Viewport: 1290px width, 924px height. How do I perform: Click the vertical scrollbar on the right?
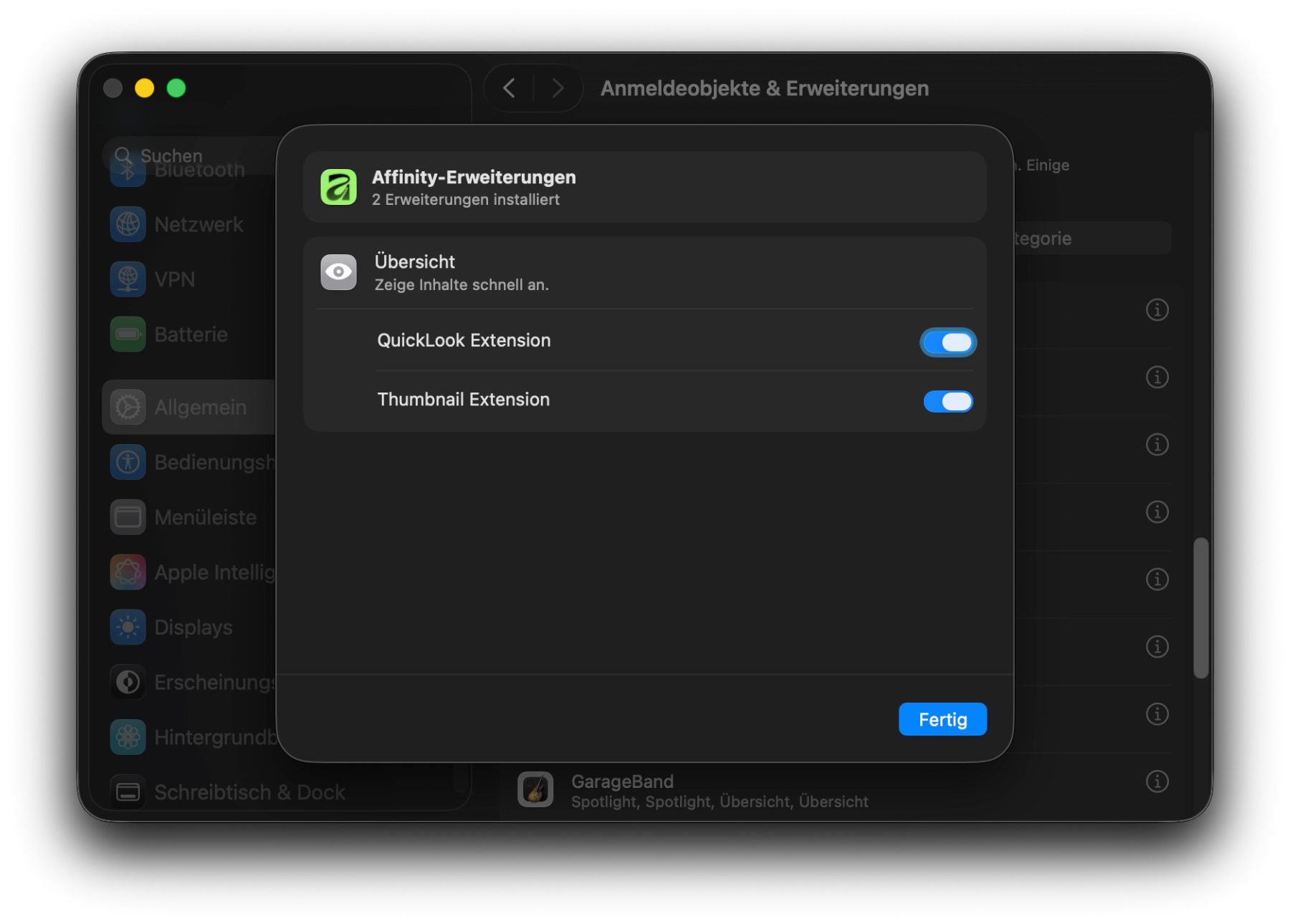pyautogui.click(x=1201, y=607)
